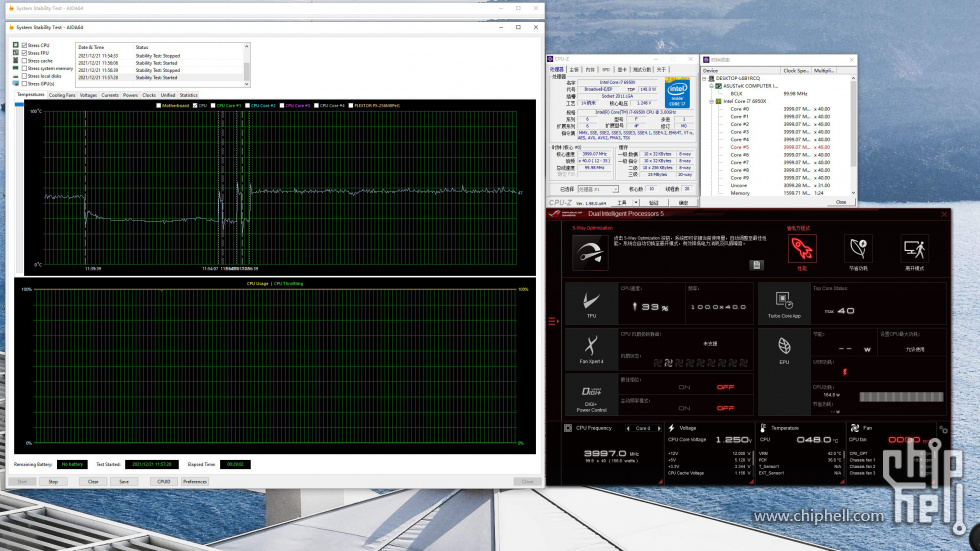Open the processor selection dropdown in CPU-Z
This screenshot has height=551, width=980.
pos(598,189)
